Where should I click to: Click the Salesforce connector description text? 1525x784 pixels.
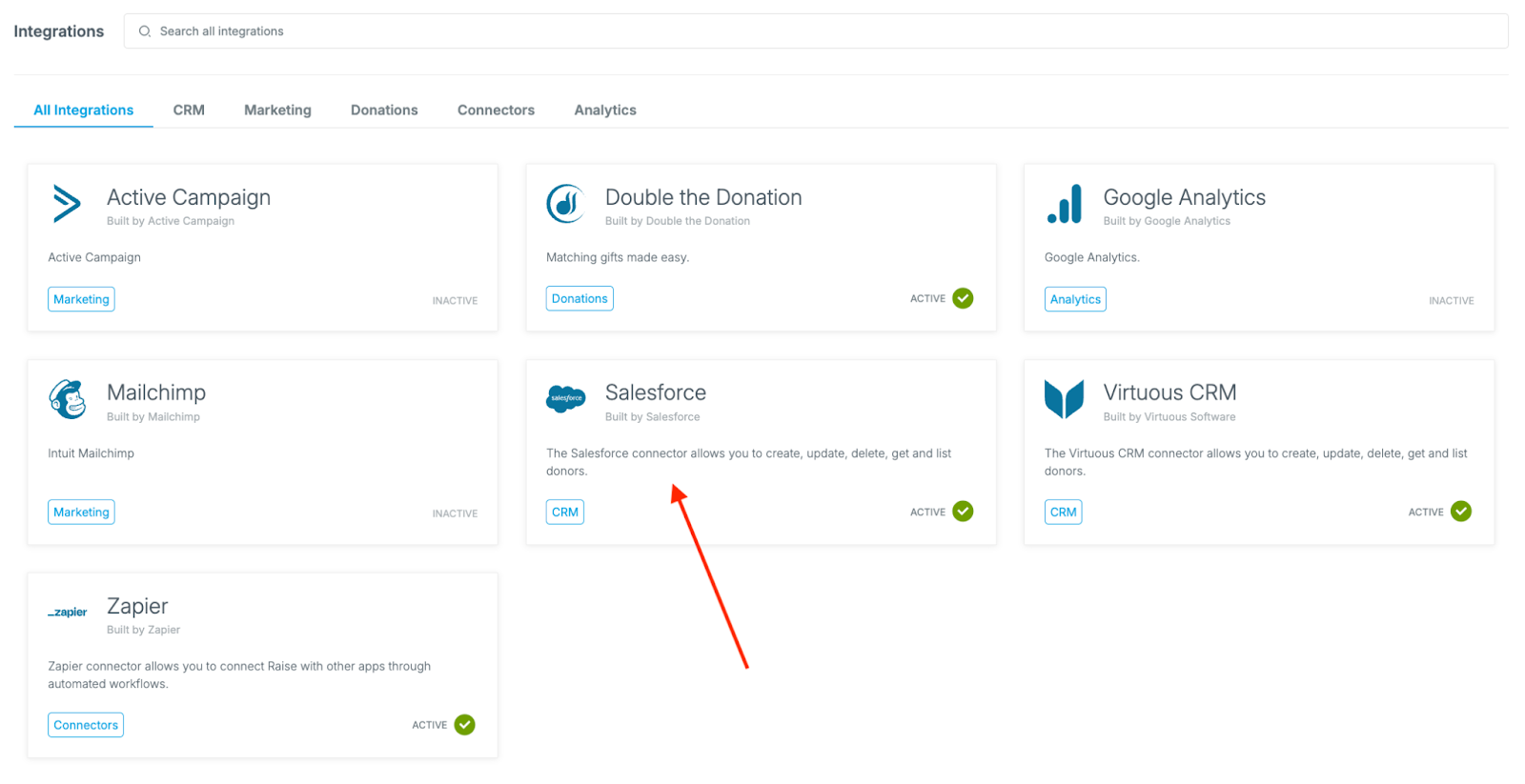coord(749,462)
